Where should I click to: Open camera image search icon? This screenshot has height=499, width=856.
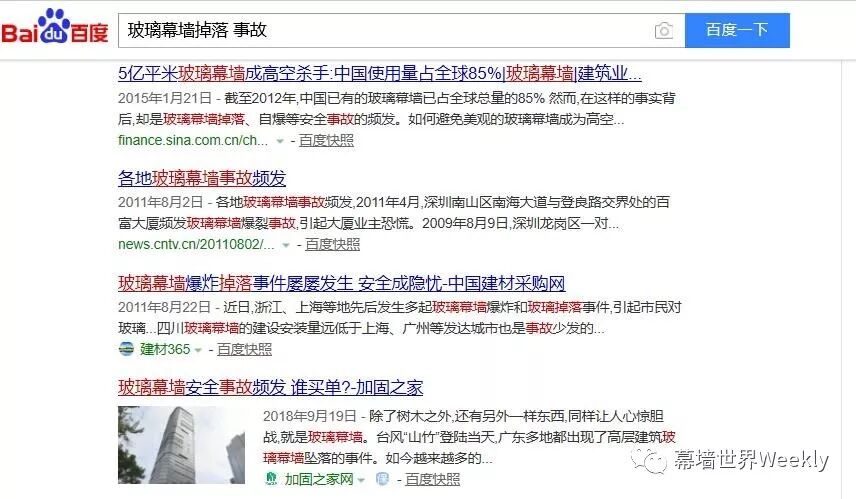click(x=663, y=31)
